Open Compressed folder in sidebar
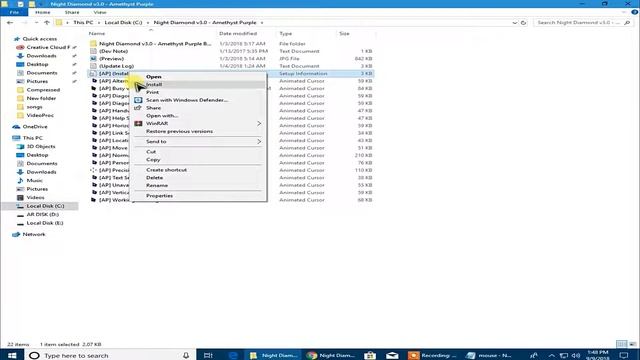 coord(43,90)
